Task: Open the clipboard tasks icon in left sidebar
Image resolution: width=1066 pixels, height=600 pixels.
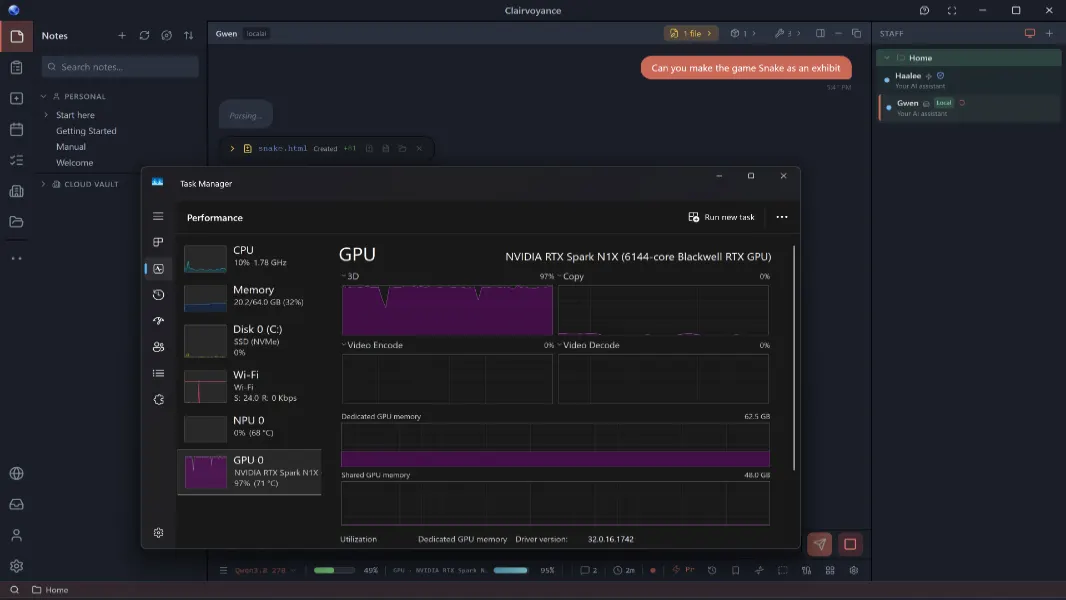Action: click(x=16, y=67)
